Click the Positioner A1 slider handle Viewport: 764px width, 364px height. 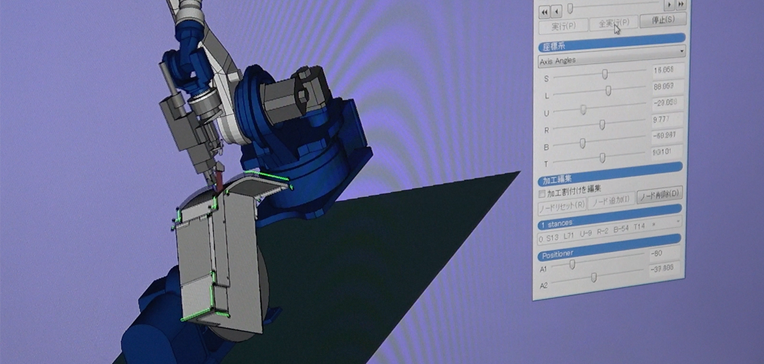pyautogui.click(x=572, y=264)
